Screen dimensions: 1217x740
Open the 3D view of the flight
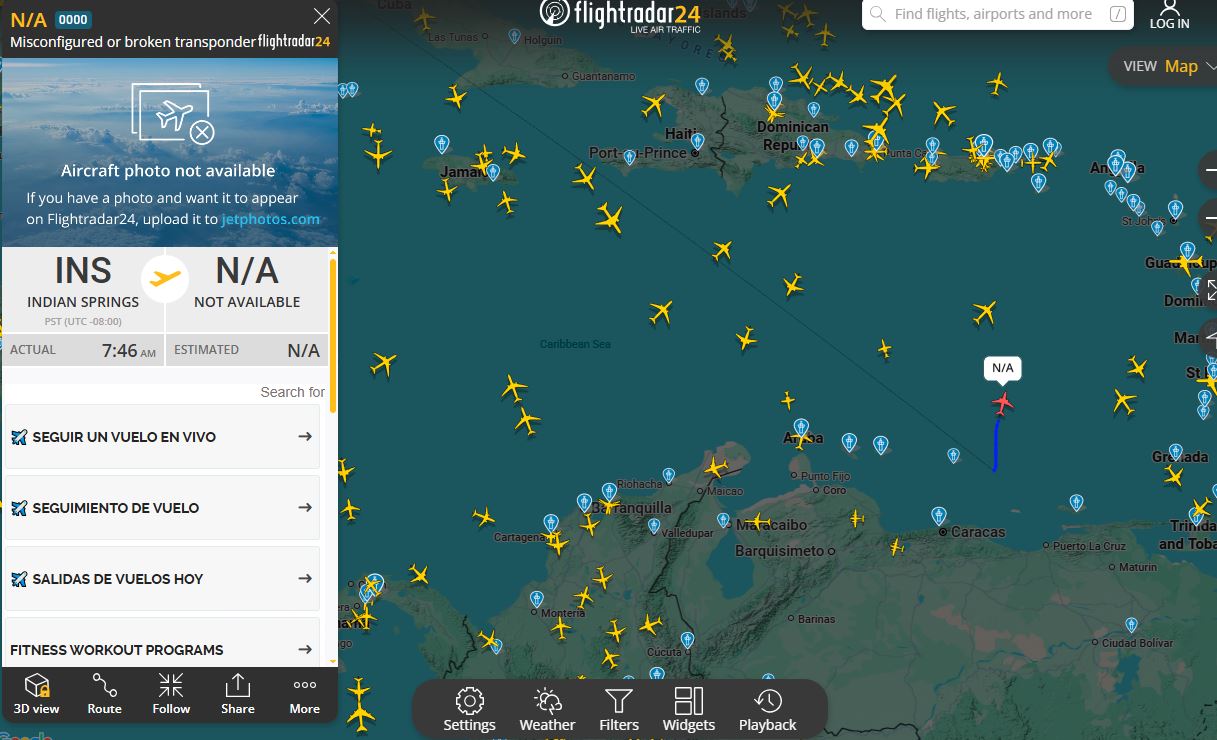tap(37, 694)
